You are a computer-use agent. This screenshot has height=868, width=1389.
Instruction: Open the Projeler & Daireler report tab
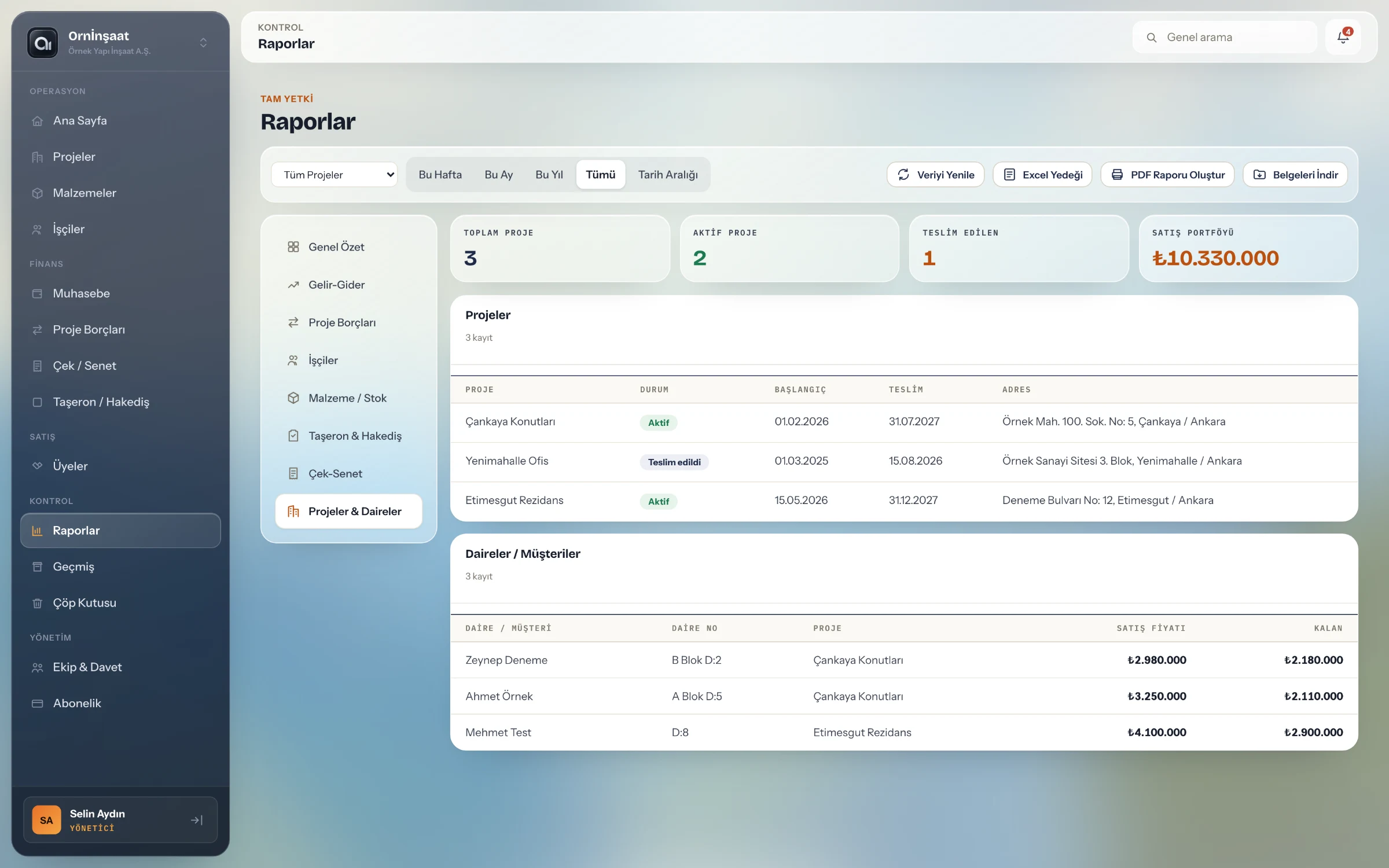click(349, 512)
